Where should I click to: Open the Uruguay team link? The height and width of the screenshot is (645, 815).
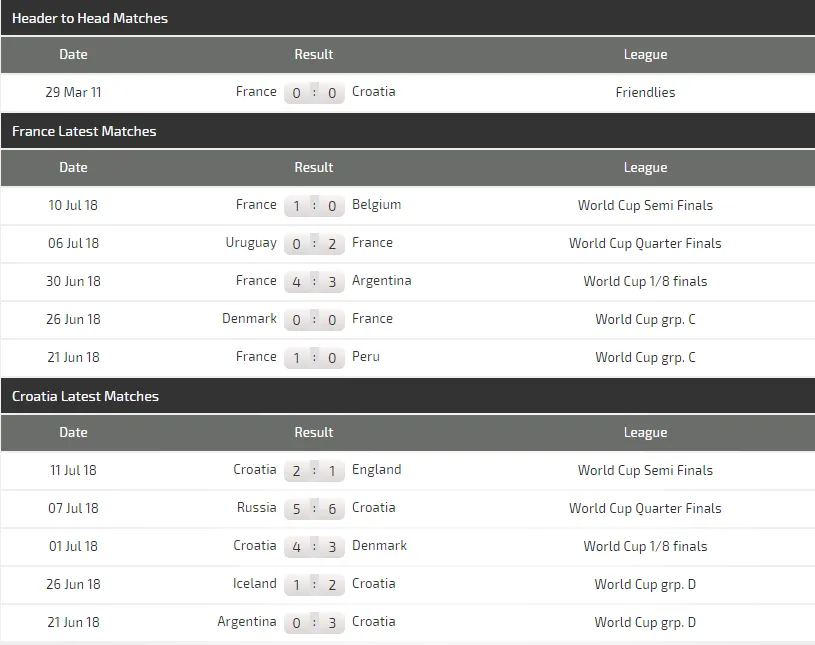pos(251,243)
